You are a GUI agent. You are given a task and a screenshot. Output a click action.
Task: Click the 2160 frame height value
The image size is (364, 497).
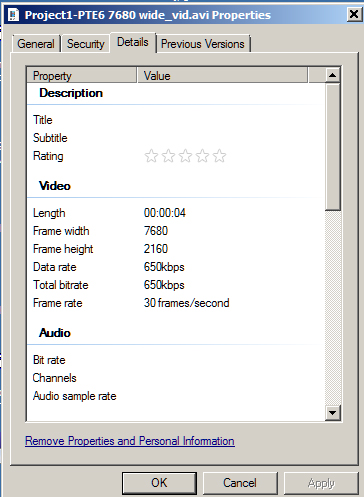156,249
